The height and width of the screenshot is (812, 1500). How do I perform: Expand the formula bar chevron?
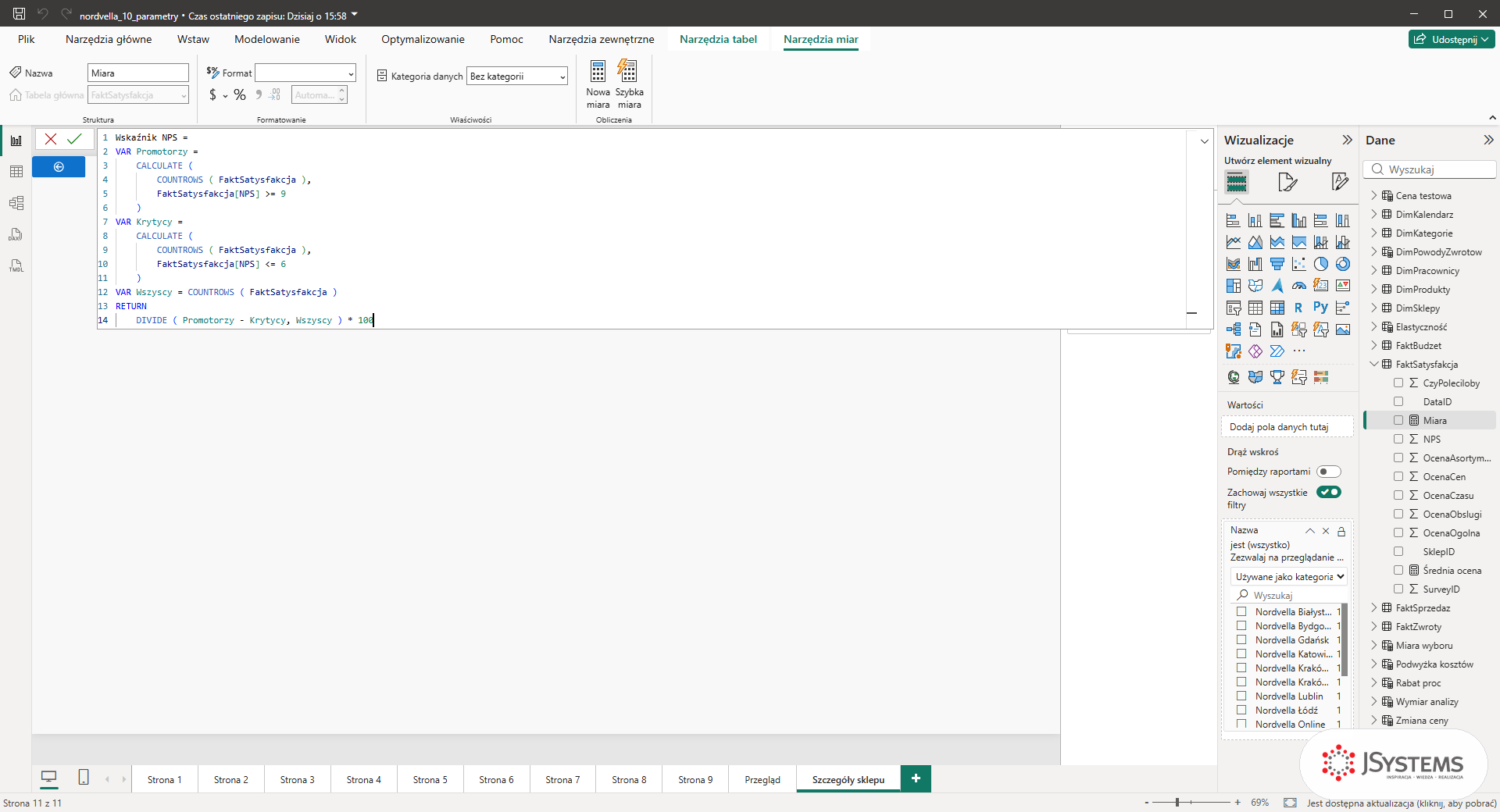[x=1204, y=141]
